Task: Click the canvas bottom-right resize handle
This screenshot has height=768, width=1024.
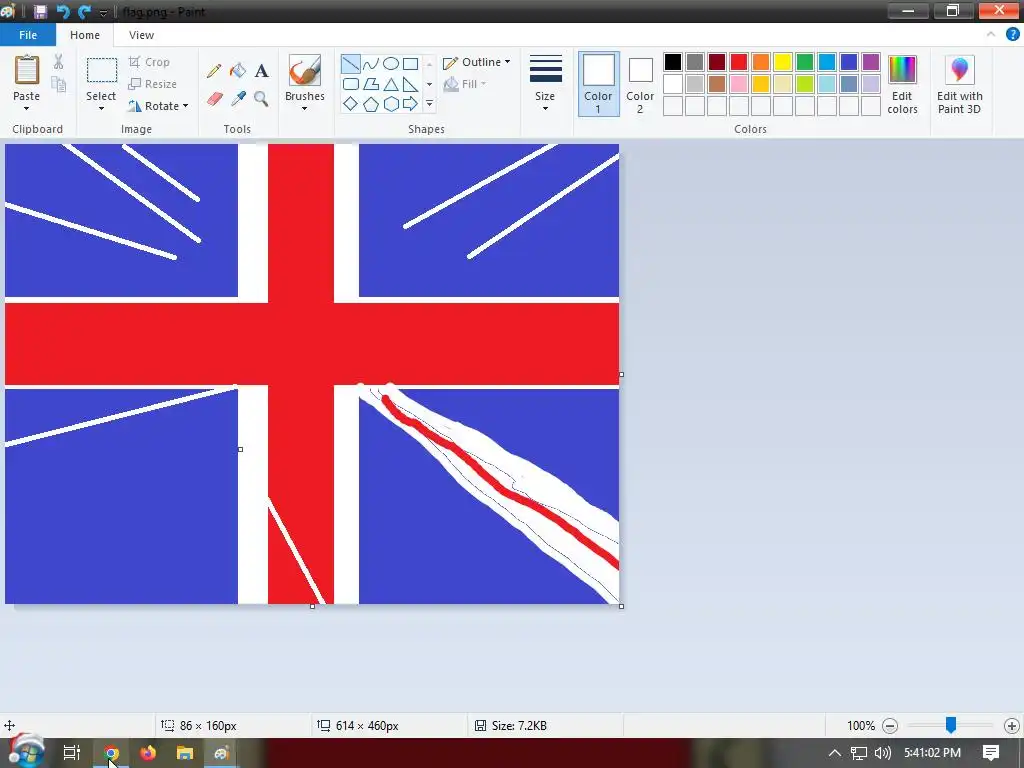Action: pos(621,606)
